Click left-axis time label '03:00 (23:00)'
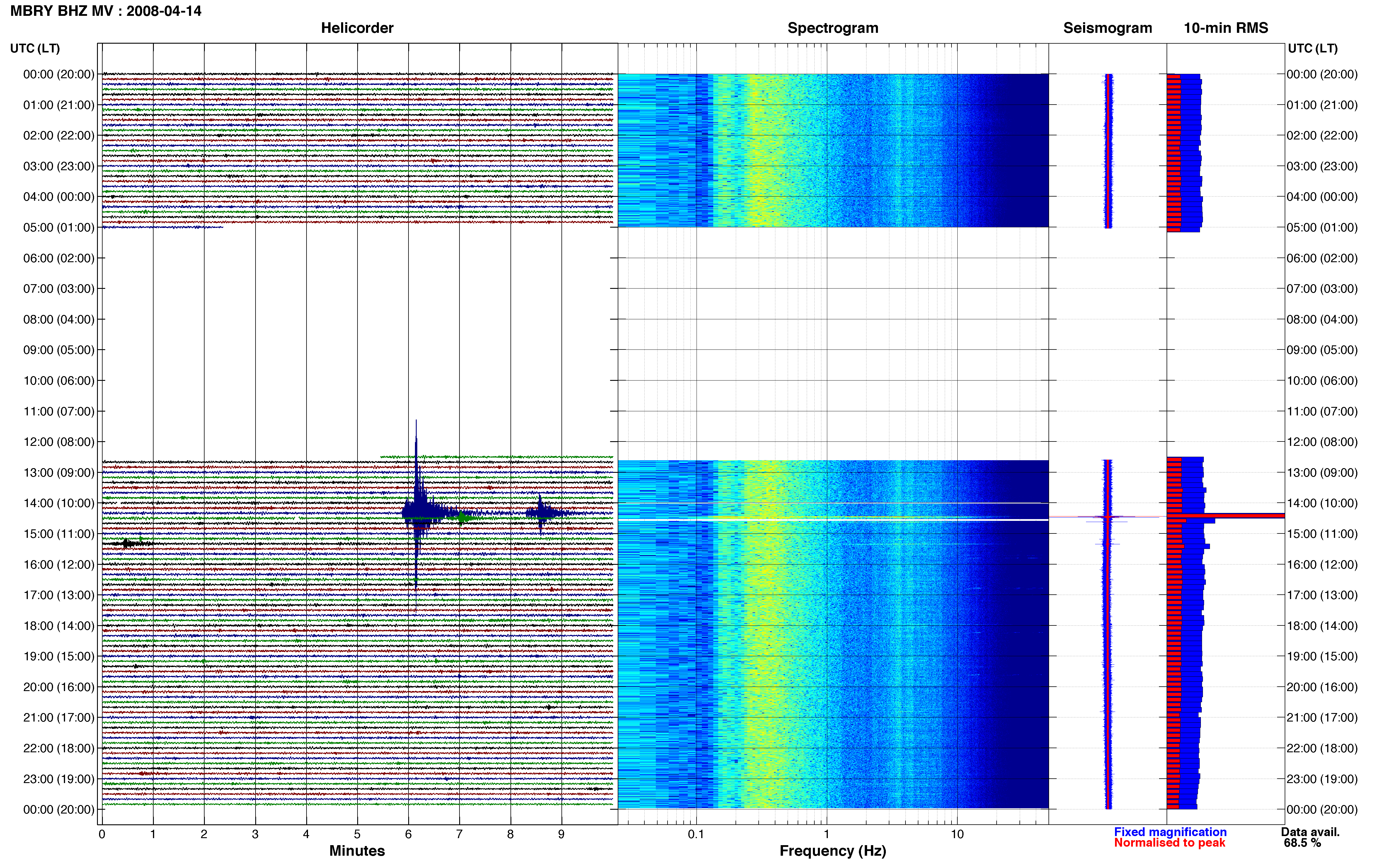 (x=59, y=166)
